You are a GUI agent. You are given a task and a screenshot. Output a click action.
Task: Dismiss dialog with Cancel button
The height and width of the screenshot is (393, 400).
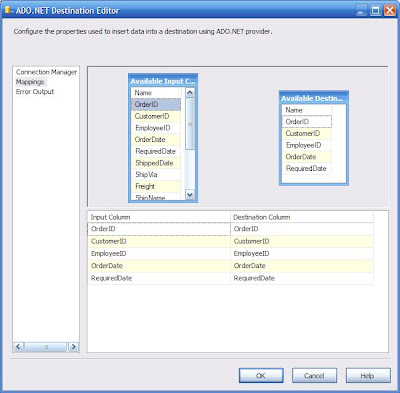point(314,376)
